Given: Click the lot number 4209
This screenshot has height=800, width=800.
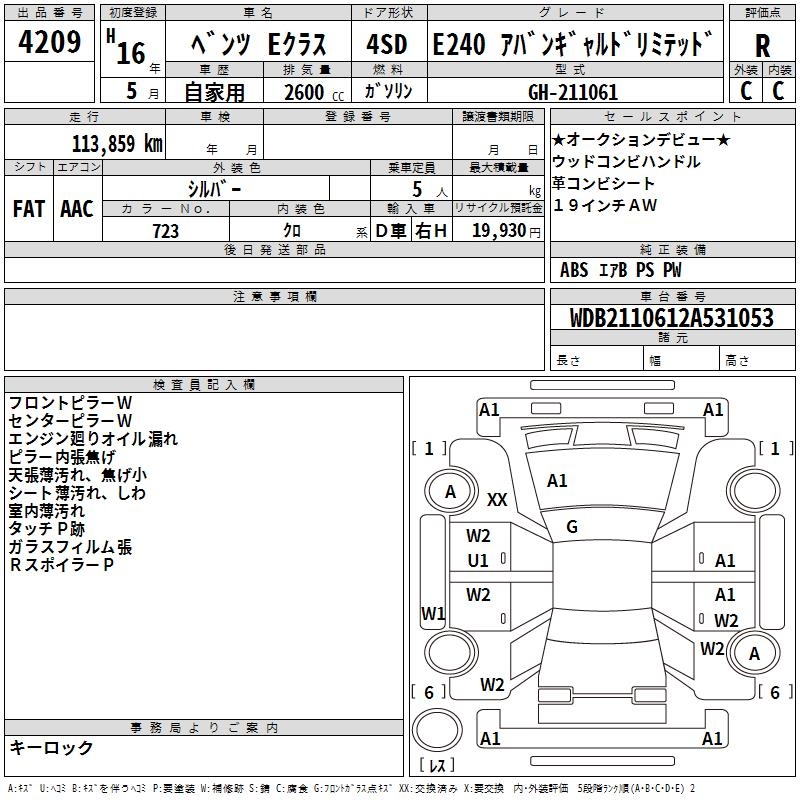Looking at the screenshot, I should [x=49, y=42].
